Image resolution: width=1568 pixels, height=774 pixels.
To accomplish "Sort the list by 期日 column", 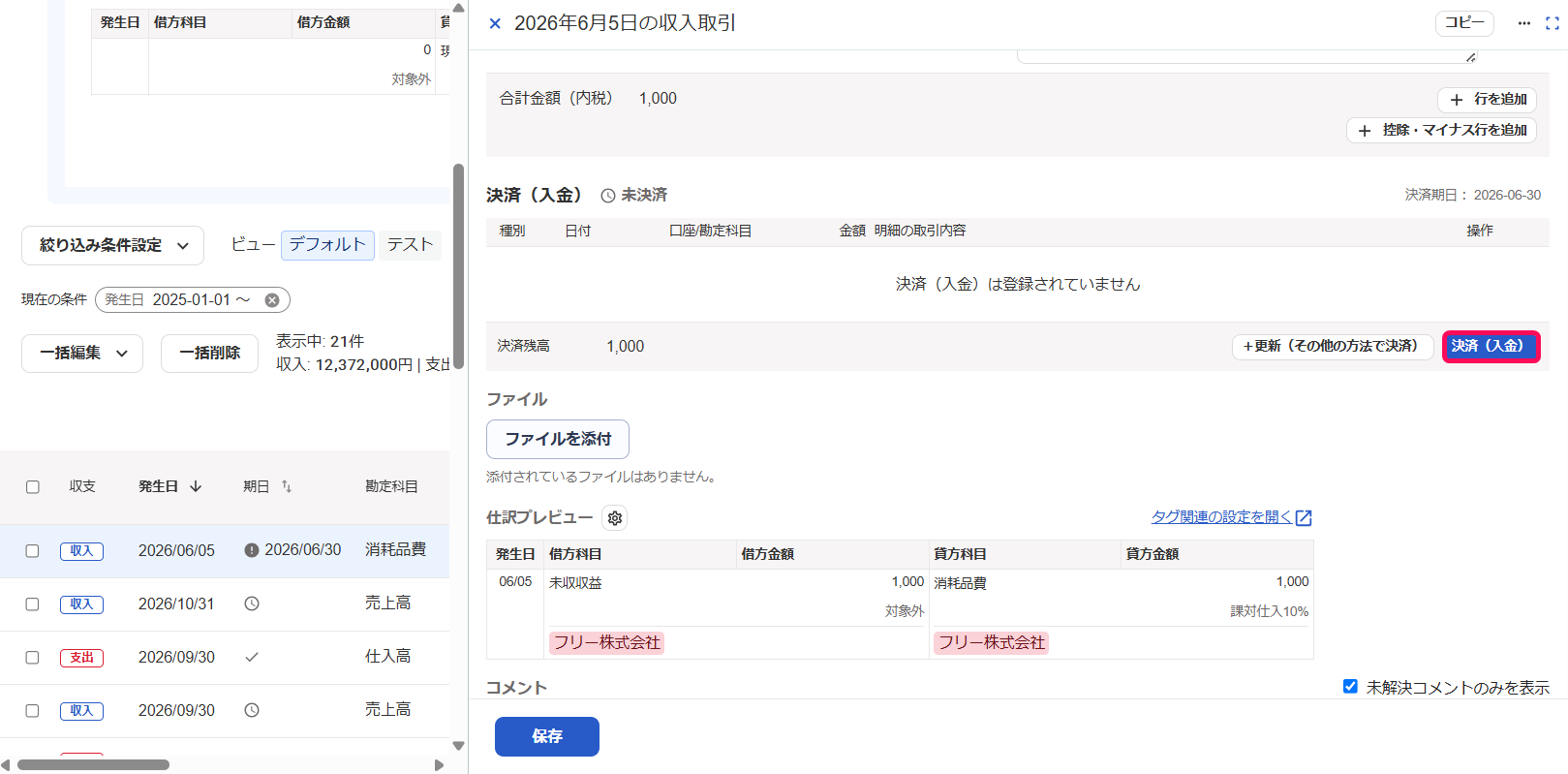I will pyautogui.click(x=287, y=486).
